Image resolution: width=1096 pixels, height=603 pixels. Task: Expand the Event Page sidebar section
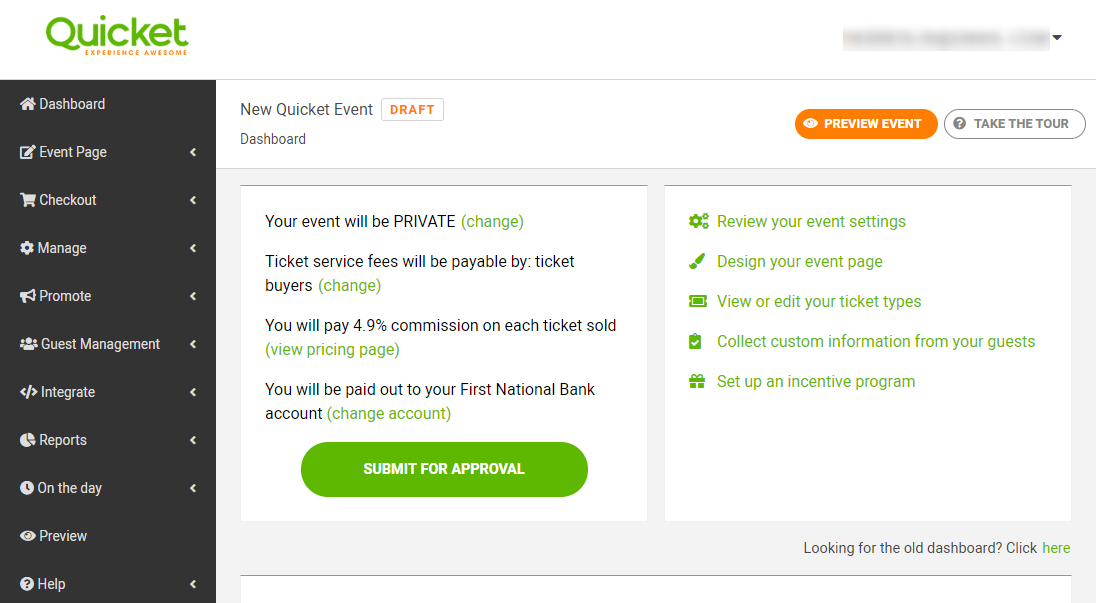coord(192,152)
